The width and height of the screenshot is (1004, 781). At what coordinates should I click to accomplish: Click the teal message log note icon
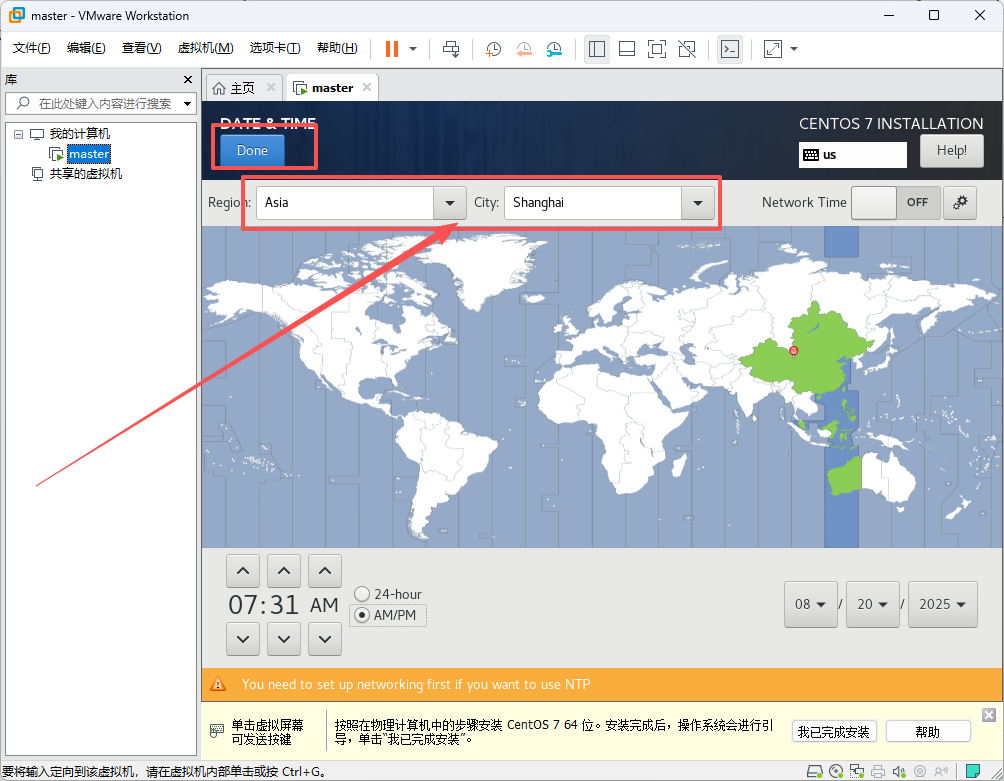tap(973, 771)
